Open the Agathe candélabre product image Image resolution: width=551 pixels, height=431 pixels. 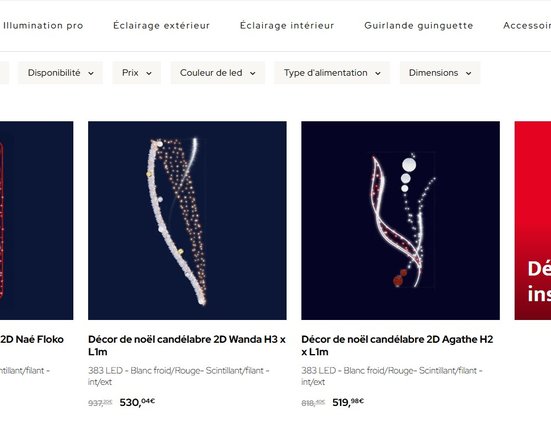pyautogui.click(x=400, y=221)
